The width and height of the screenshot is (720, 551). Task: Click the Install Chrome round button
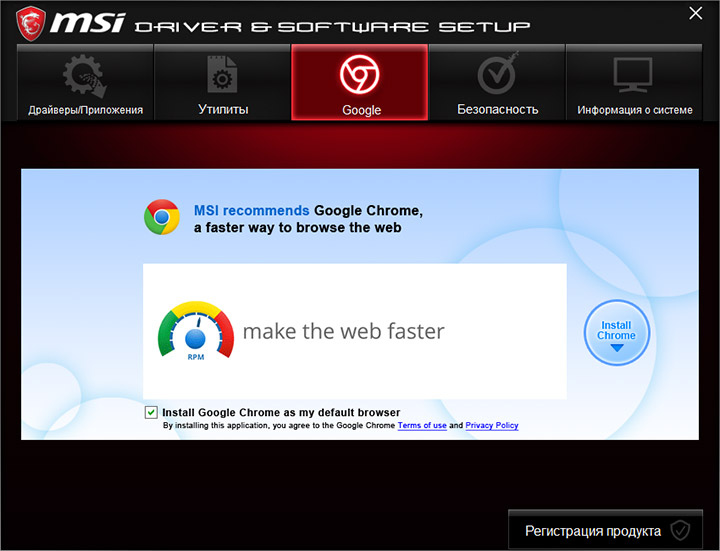point(617,333)
